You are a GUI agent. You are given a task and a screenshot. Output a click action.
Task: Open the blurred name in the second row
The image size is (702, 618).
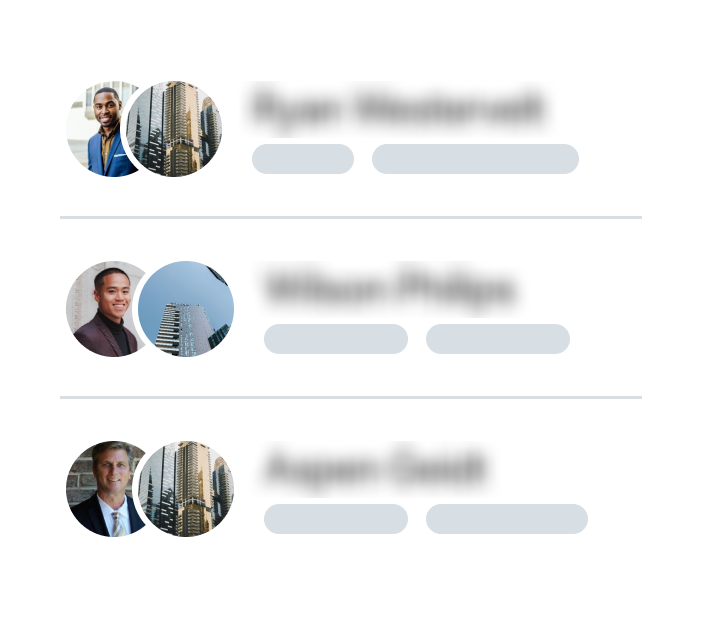392,288
